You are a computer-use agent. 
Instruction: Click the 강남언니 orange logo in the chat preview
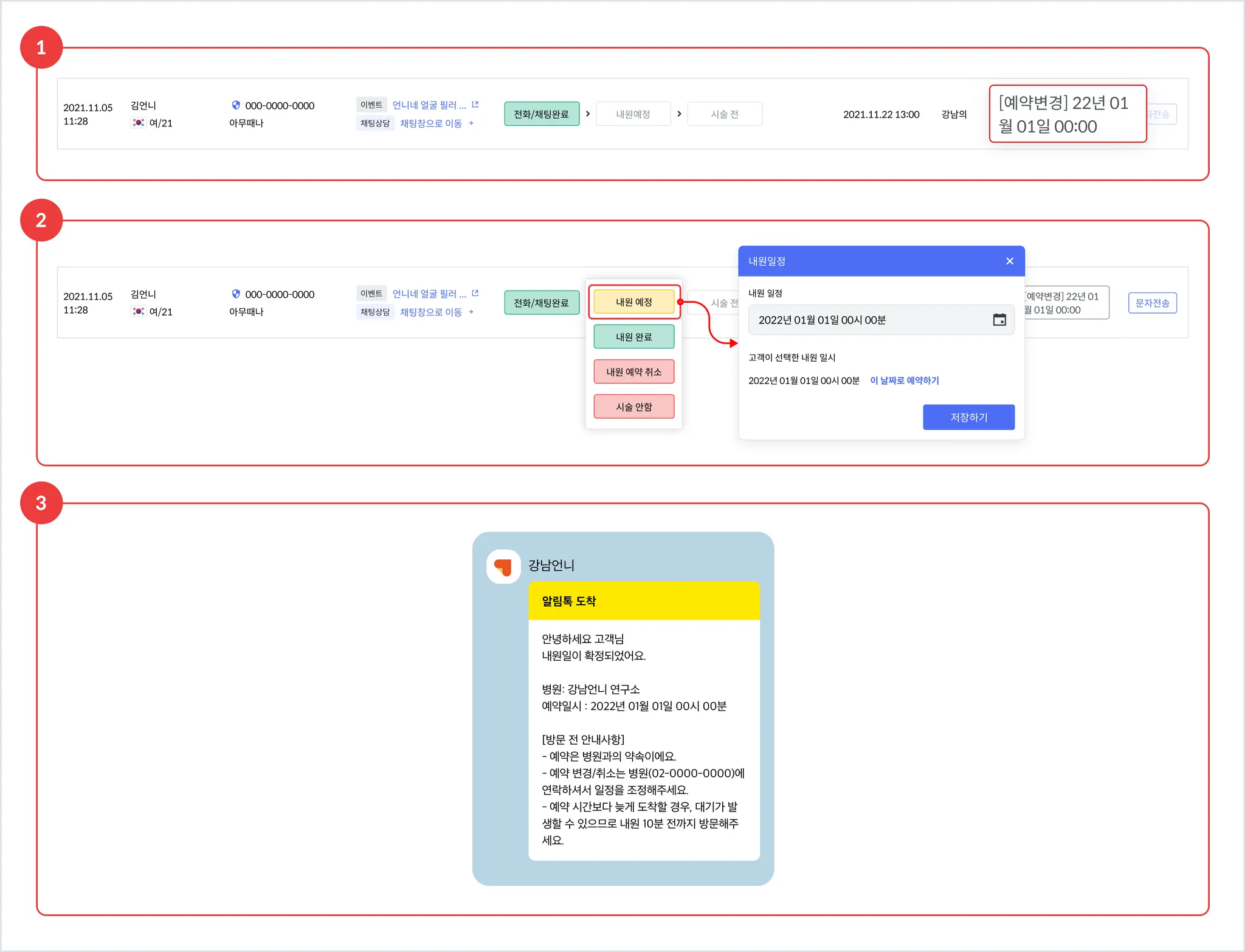[x=503, y=567]
